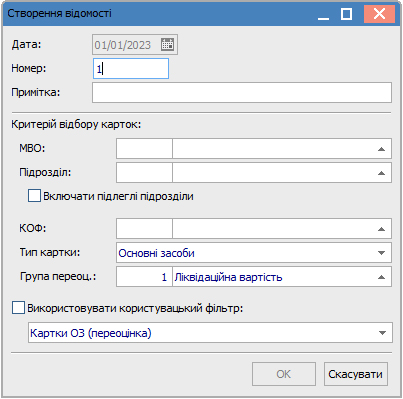Click the Скасувати button
The height and width of the screenshot is (399, 403).
click(356, 374)
